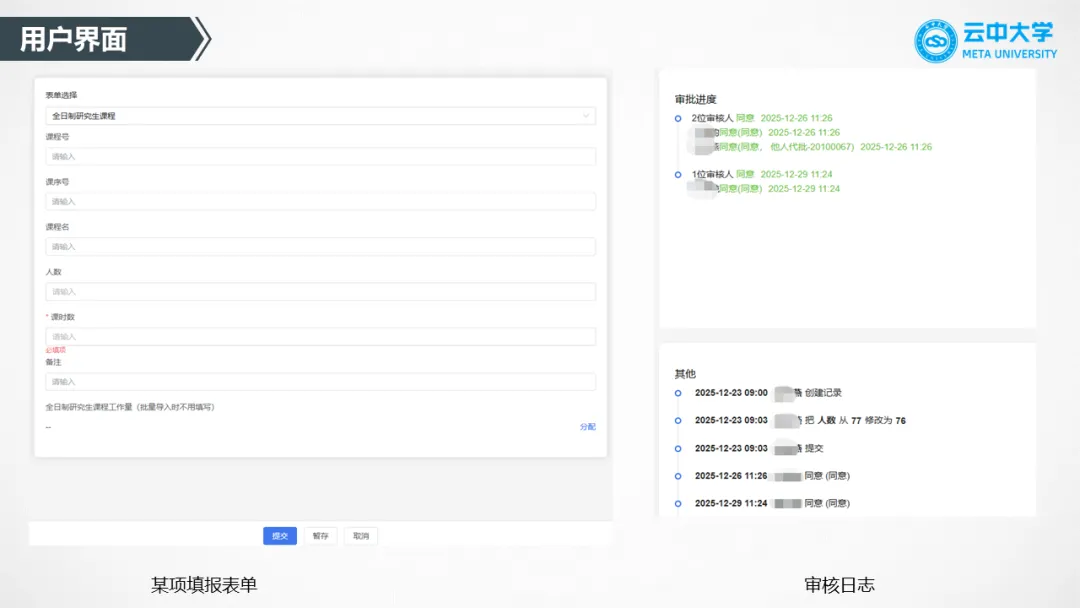Click the 用户界面 slide title banner

pyautogui.click(x=105, y=39)
